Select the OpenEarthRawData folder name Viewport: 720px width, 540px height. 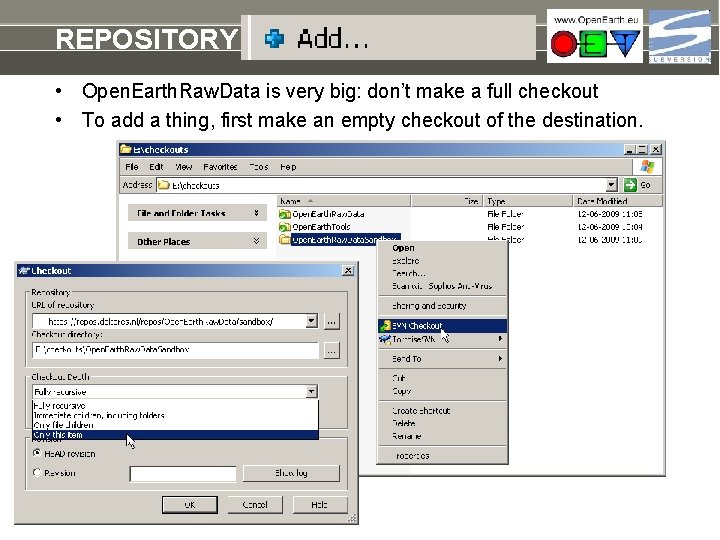[328, 214]
